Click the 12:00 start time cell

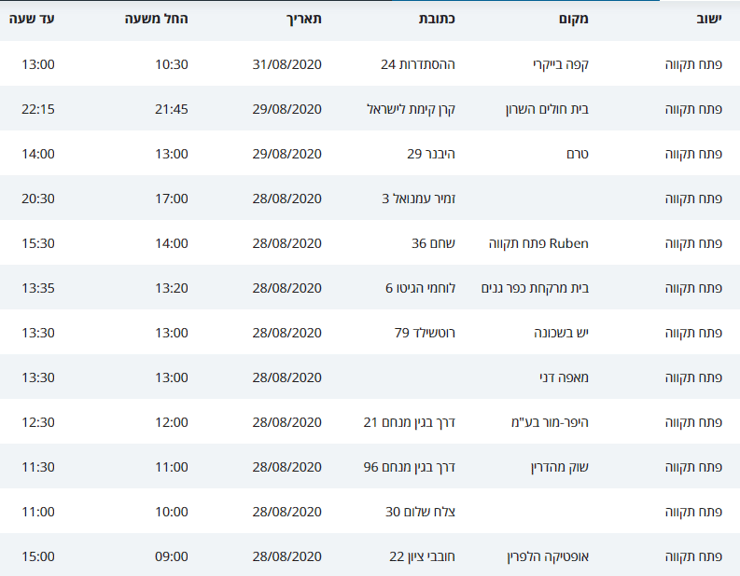click(172, 423)
